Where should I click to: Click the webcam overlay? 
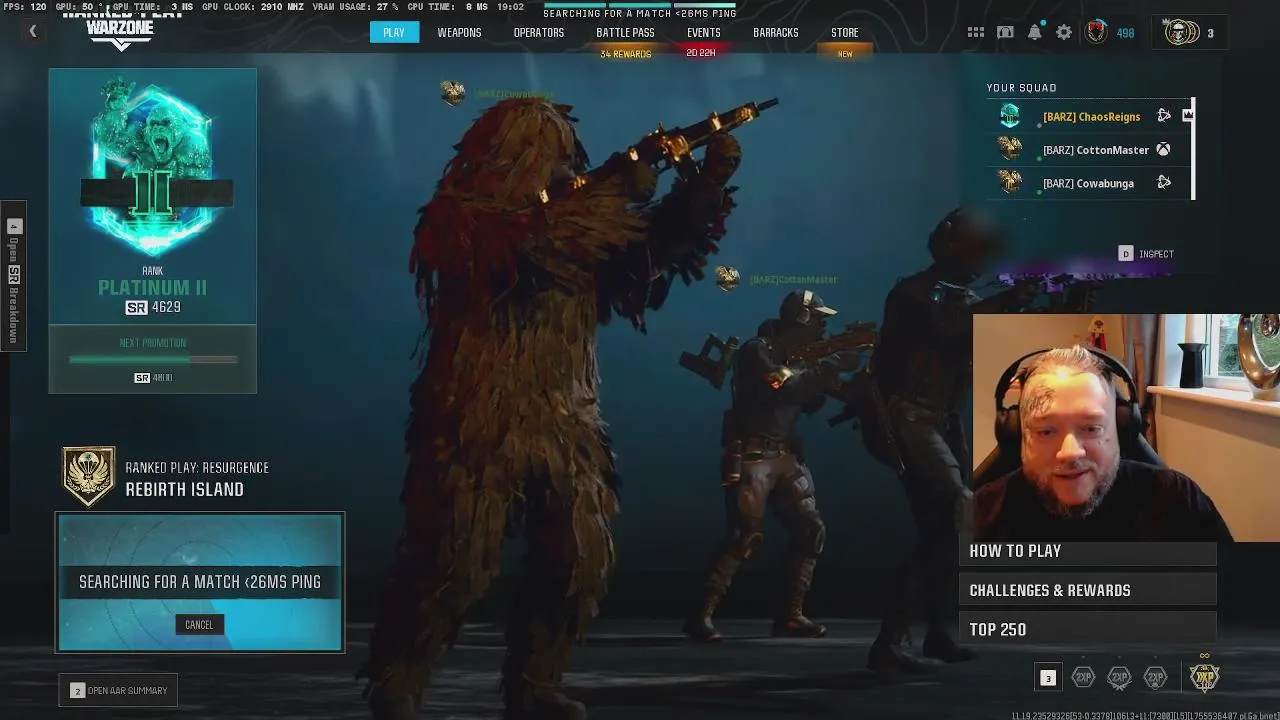click(1126, 428)
